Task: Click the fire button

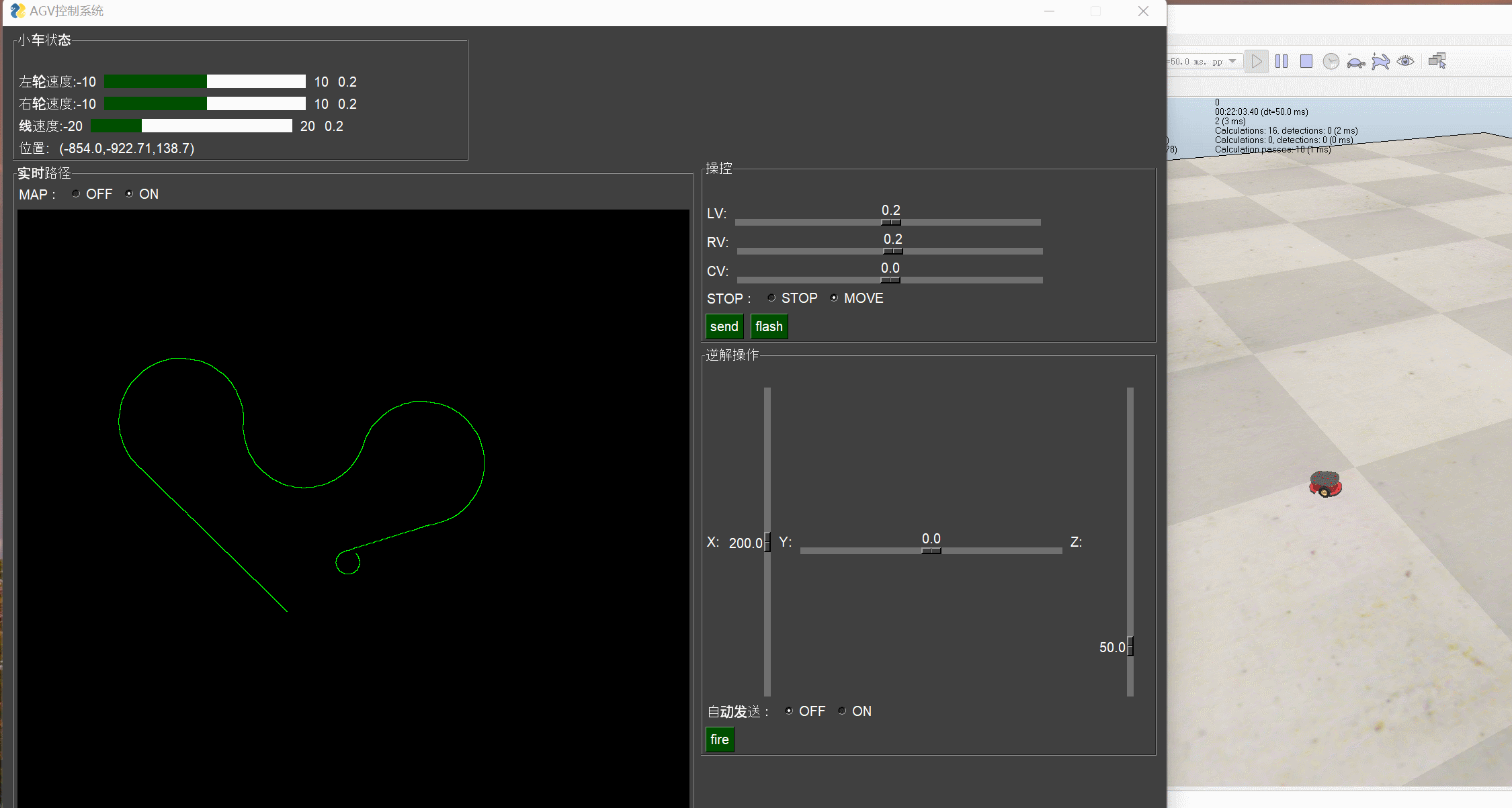Action: 719,739
